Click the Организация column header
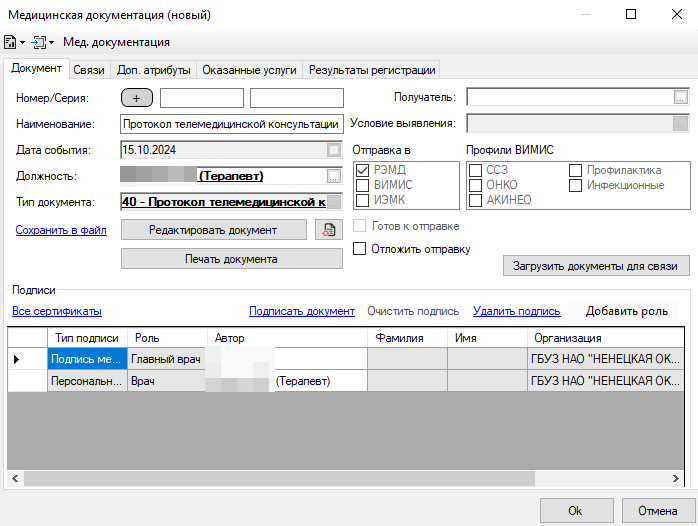This screenshot has height=526, width=698. pyautogui.click(x=605, y=338)
